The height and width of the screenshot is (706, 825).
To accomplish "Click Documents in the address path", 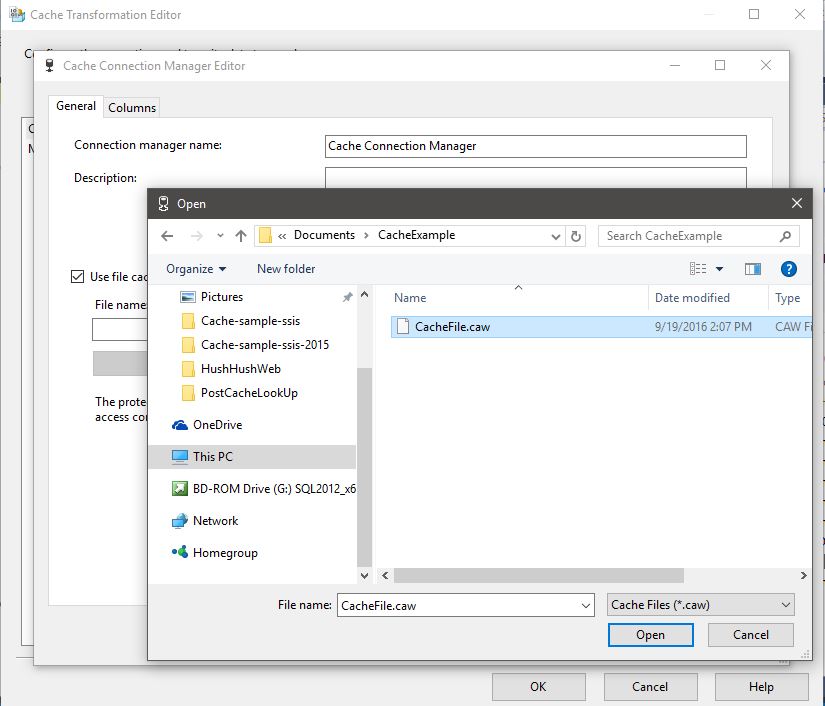I will 324,235.
